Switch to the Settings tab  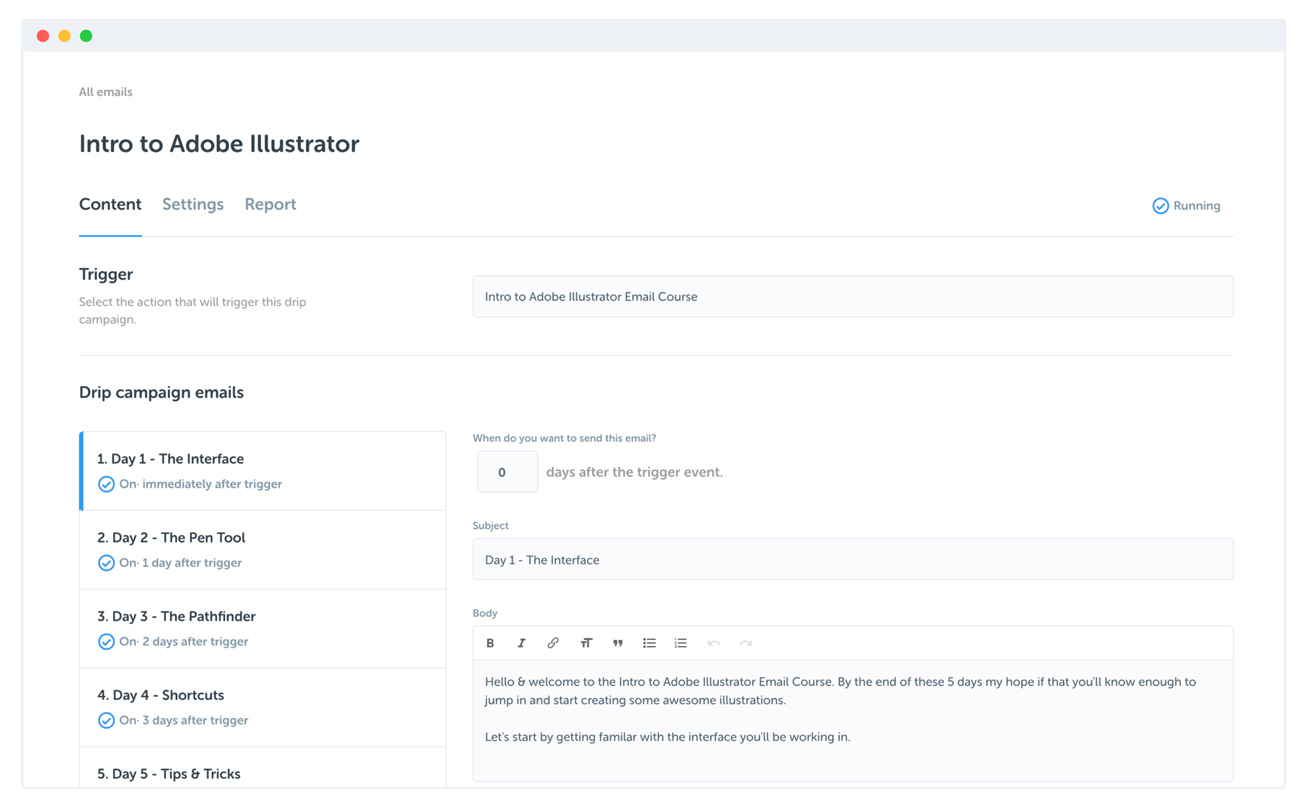point(193,204)
